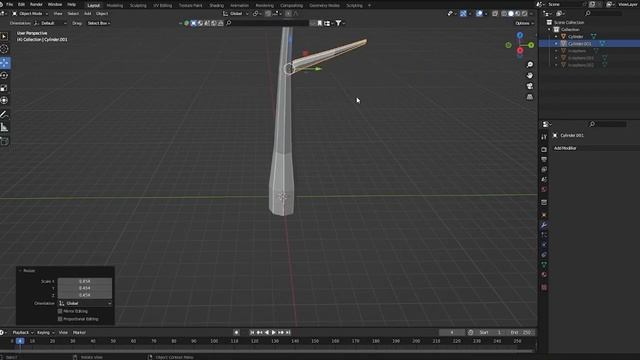The width and height of the screenshot is (640, 360).
Task: Select the Annotate tool
Action: pos(4,115)
